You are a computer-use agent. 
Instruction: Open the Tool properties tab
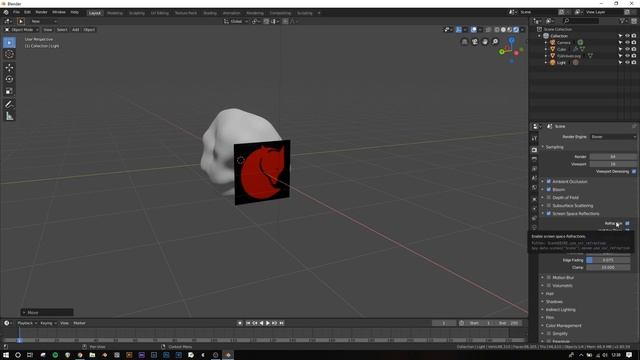click(534, 139)
